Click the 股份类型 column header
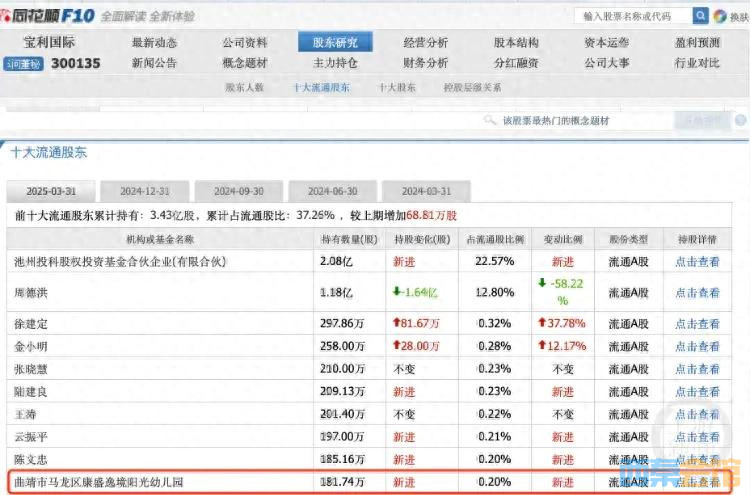 point(629,239)
